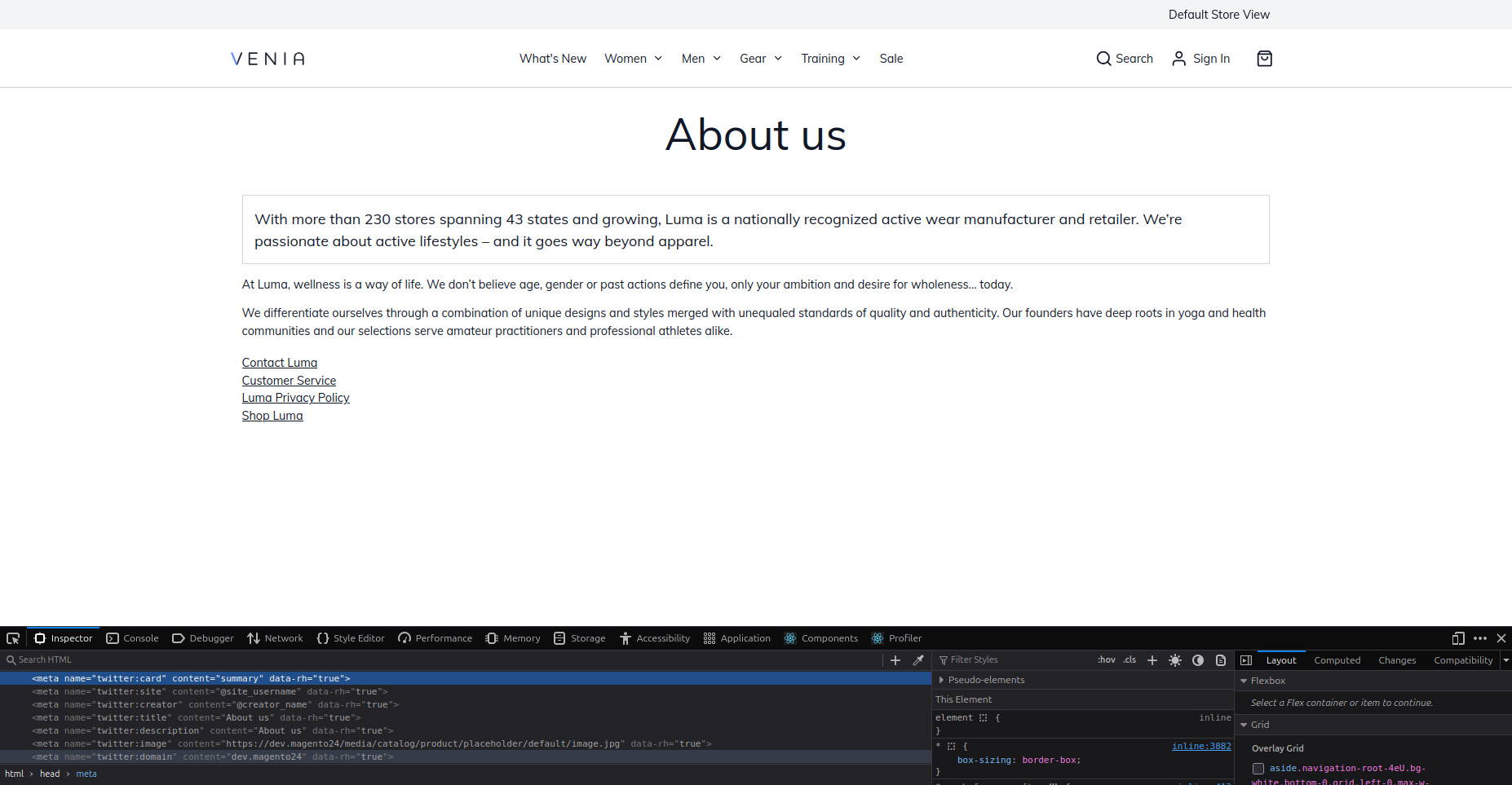Viewport: 1512px width, 785px height.
Task: Switch to the Network tab
Action: [275, 638]
